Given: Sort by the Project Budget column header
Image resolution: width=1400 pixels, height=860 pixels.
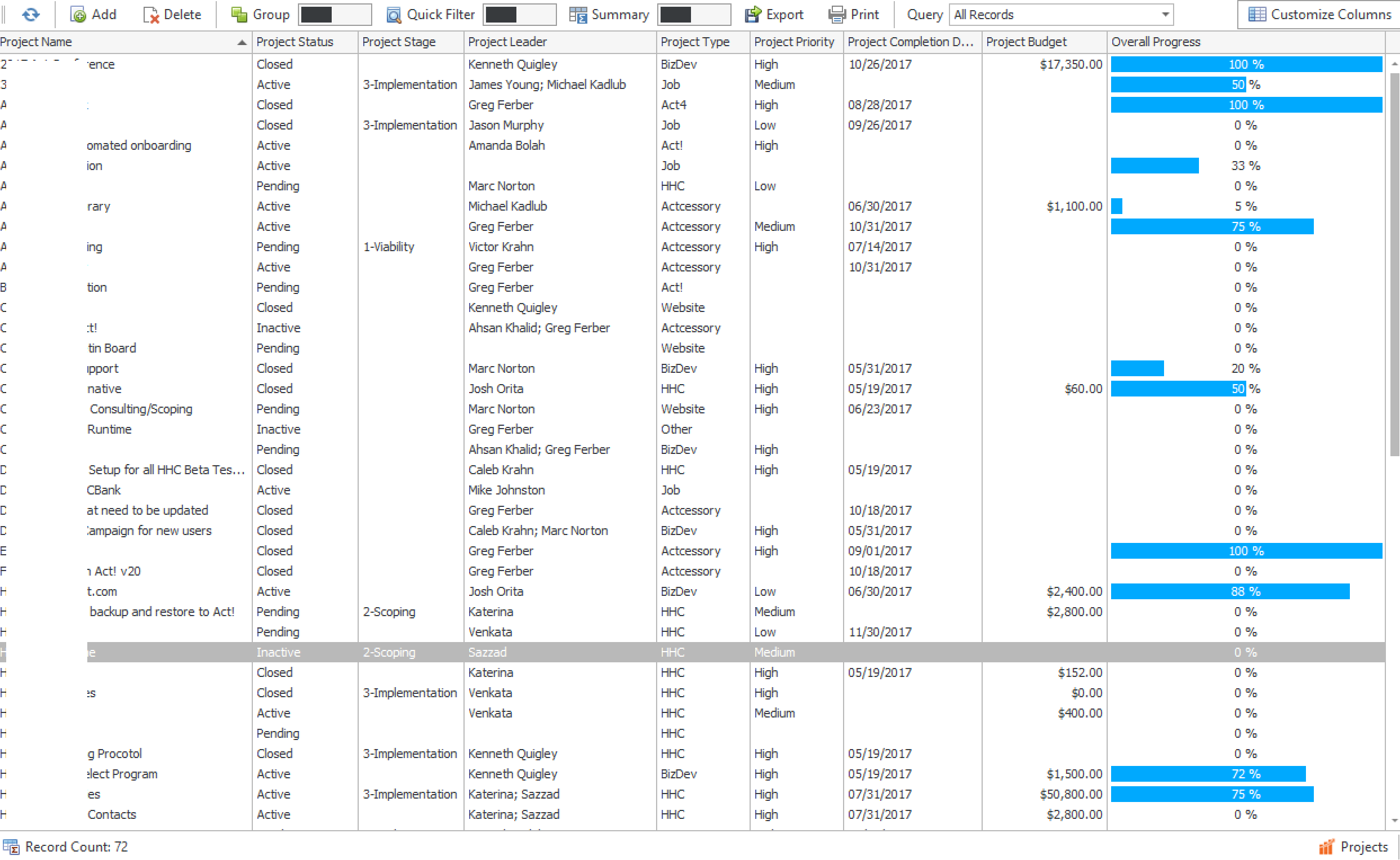Looking at the screenshot, I should (x=1044, y=42).
